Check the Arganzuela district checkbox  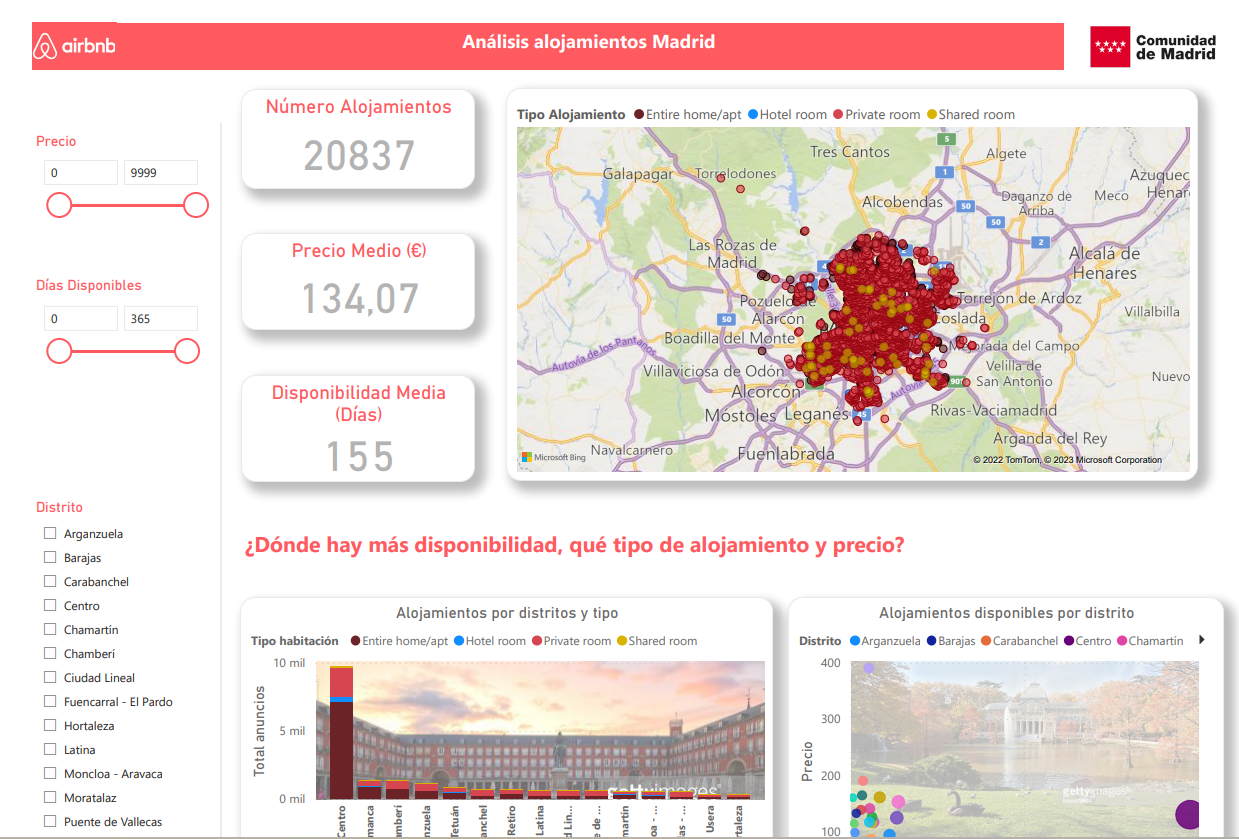(50, 534)
